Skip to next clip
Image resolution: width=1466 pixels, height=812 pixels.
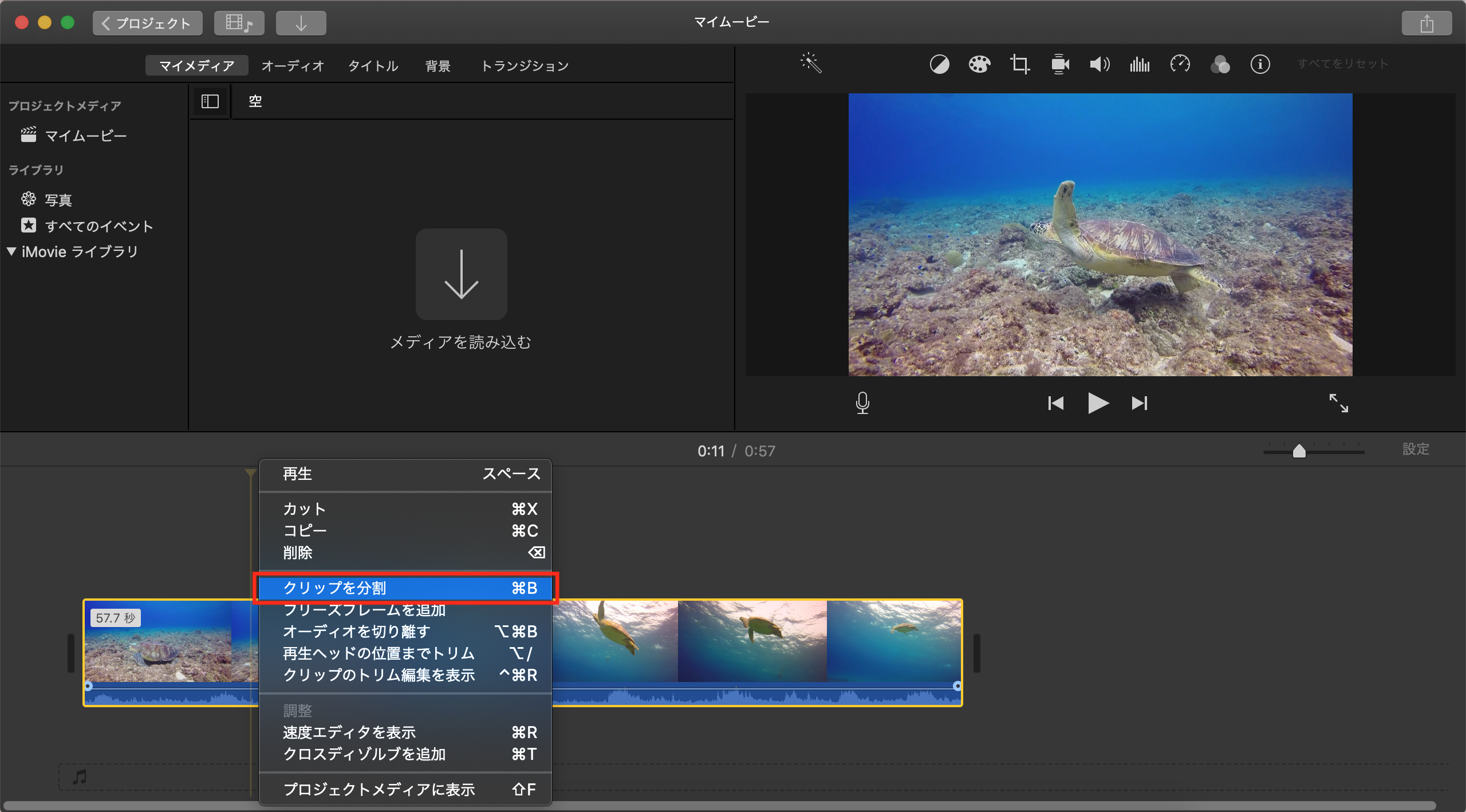click(x=1140, y=403)
